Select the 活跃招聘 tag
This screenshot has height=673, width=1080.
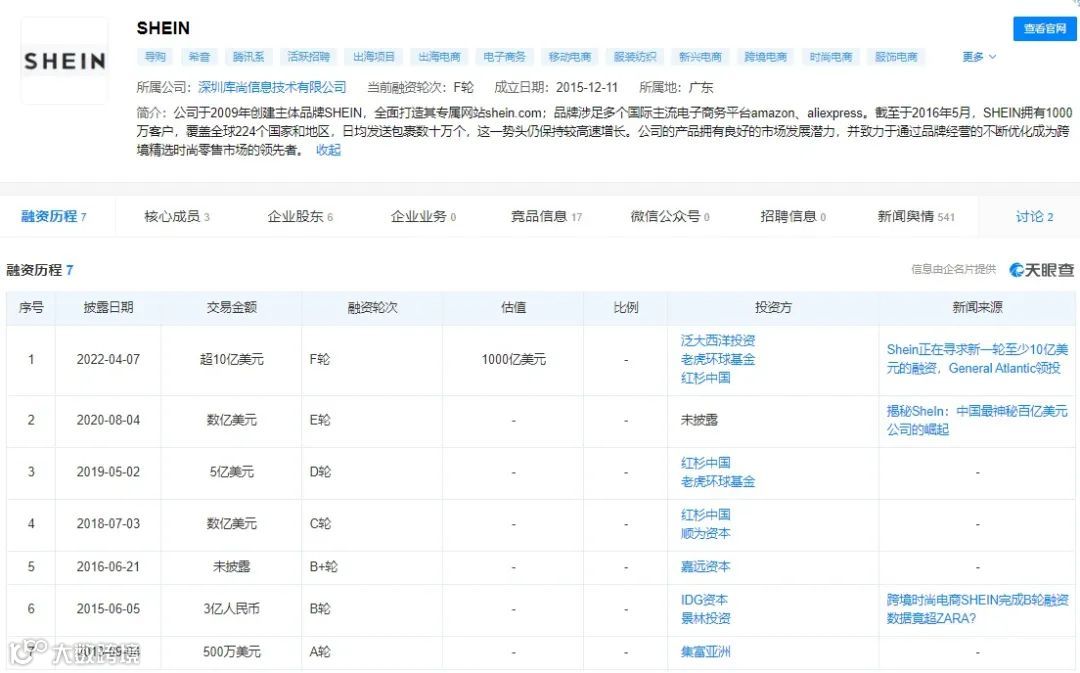pyautogui.click(x=309, y=56)
